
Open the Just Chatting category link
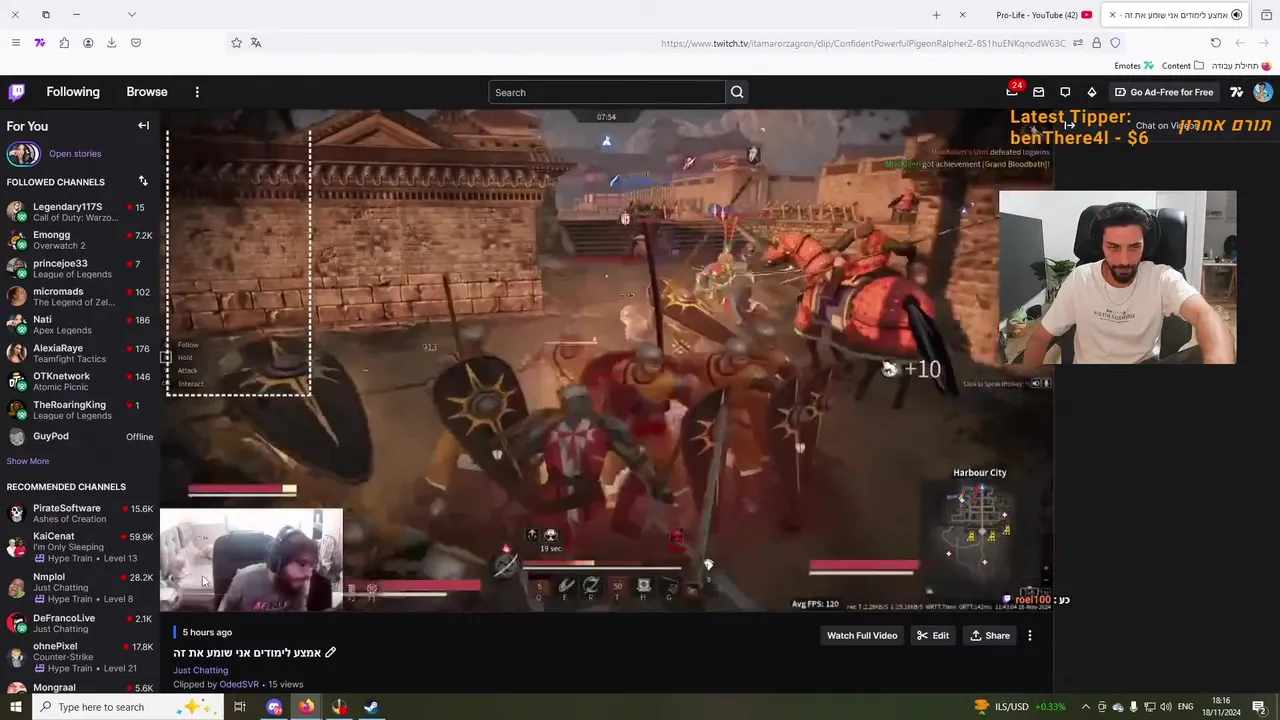201,670
